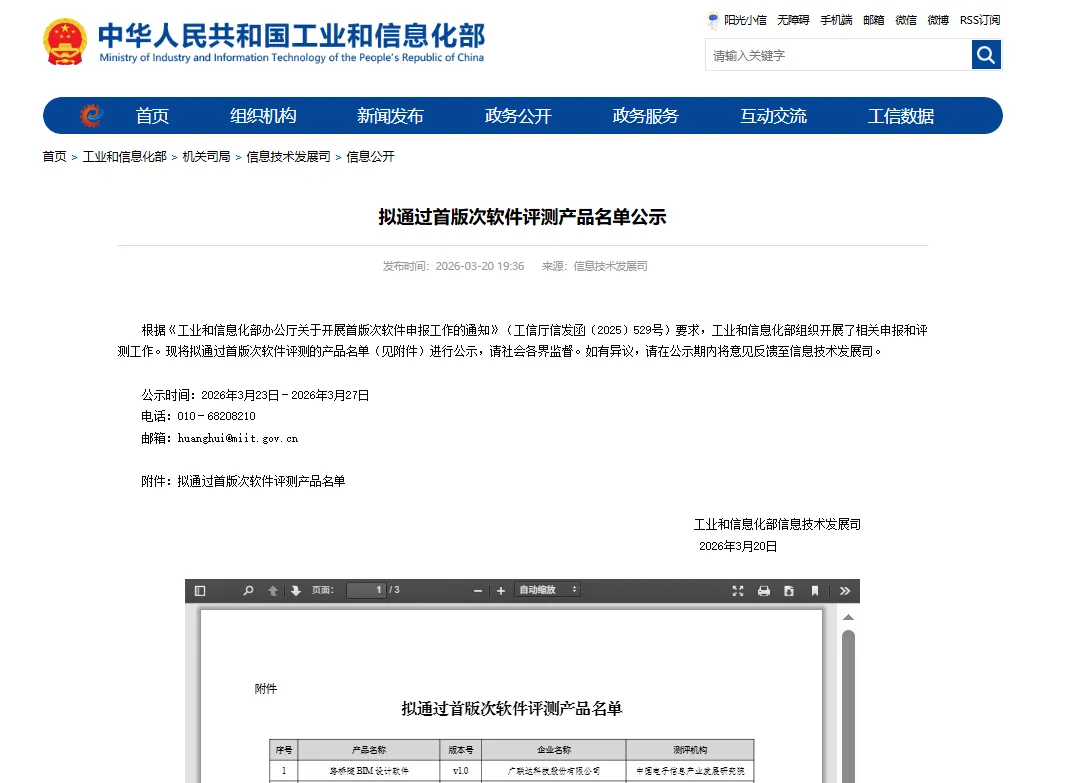
Task: Click the PDF table header 版本号
Action: (461, 750)
